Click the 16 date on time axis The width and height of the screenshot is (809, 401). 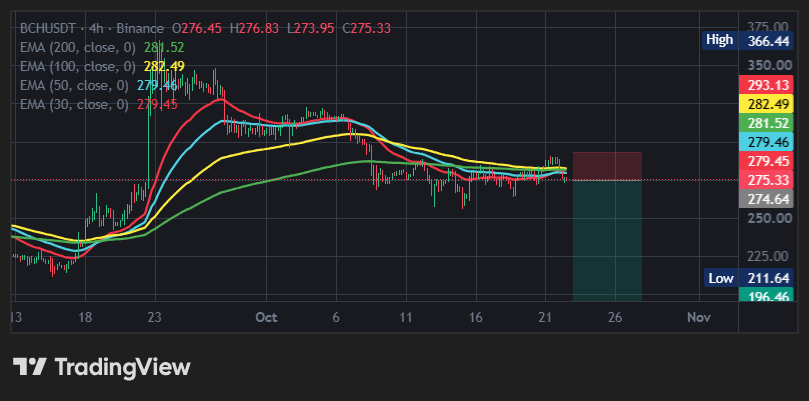coord(476,317)
